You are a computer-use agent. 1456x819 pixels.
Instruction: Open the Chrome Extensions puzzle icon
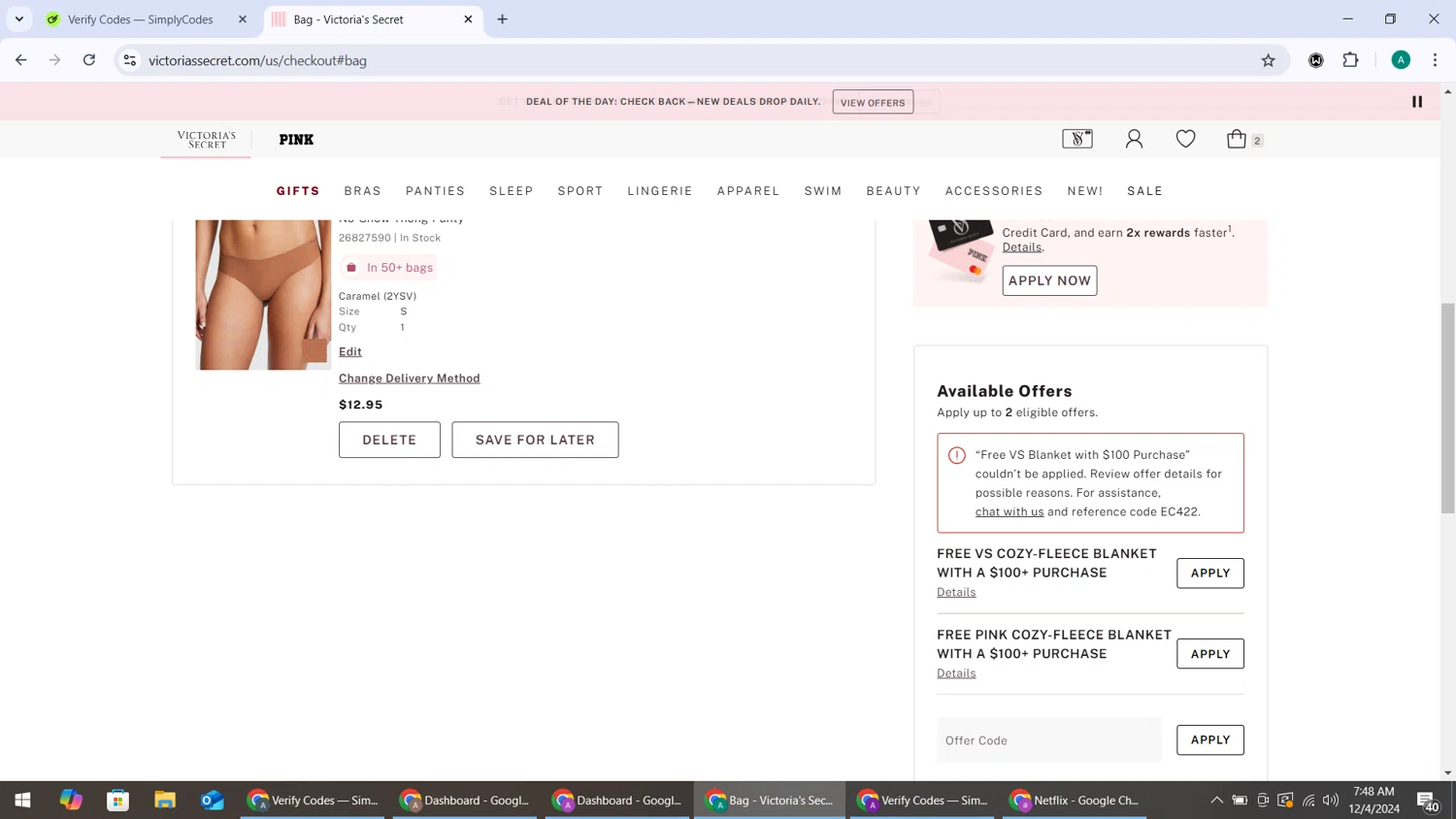(1350, 60)
